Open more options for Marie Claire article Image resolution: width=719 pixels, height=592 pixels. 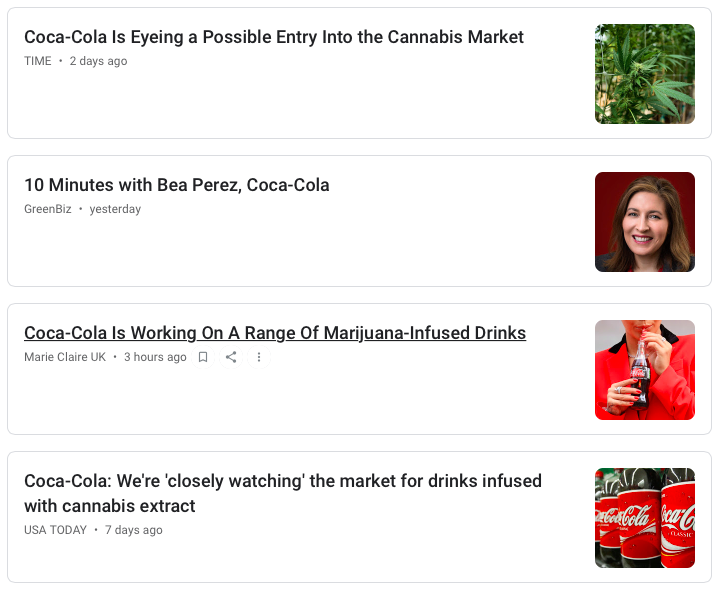(x=259, y=357)
